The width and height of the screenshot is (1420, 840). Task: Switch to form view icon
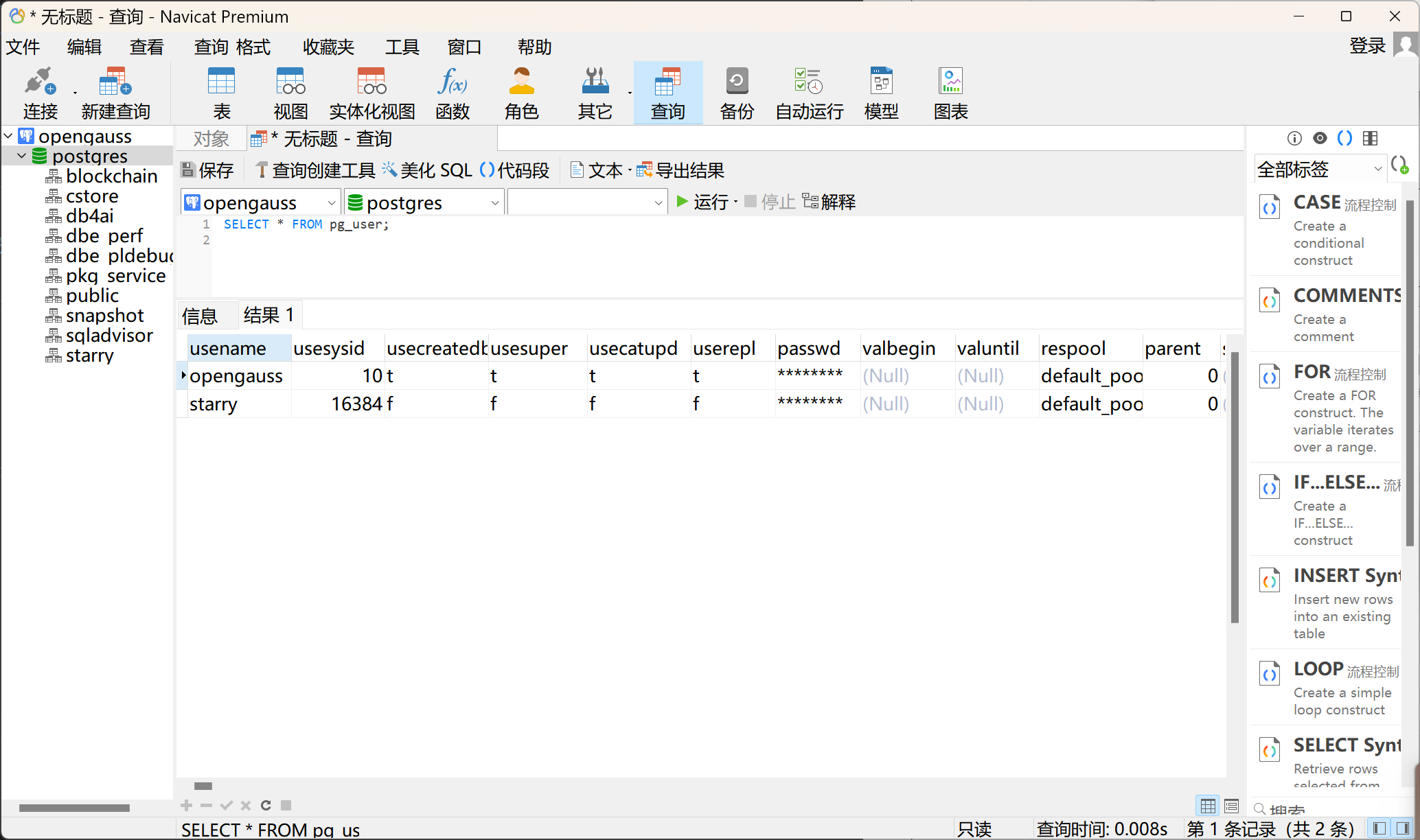click(1231, 806)
